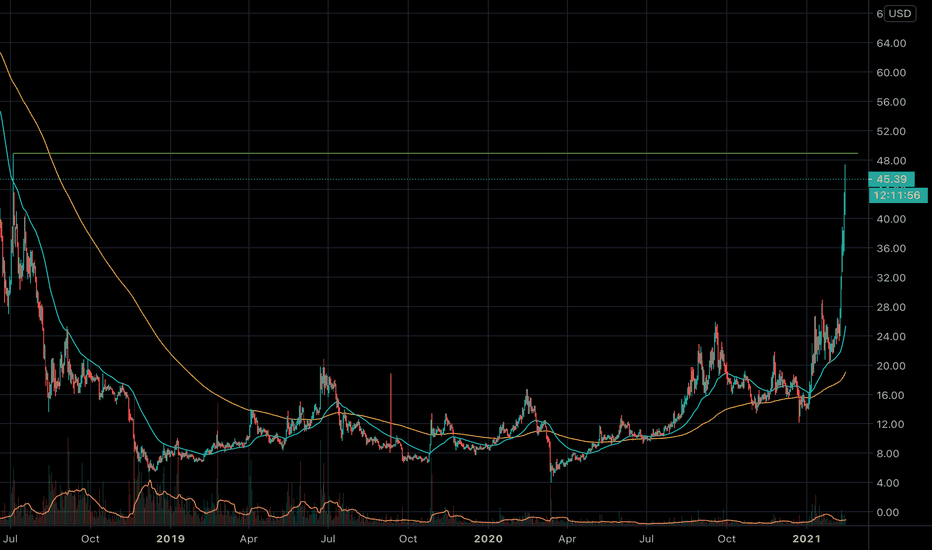The width and height of the screenshot is (932, 550).
Task: Click the 2021 label on time axis
Action: 807,539
